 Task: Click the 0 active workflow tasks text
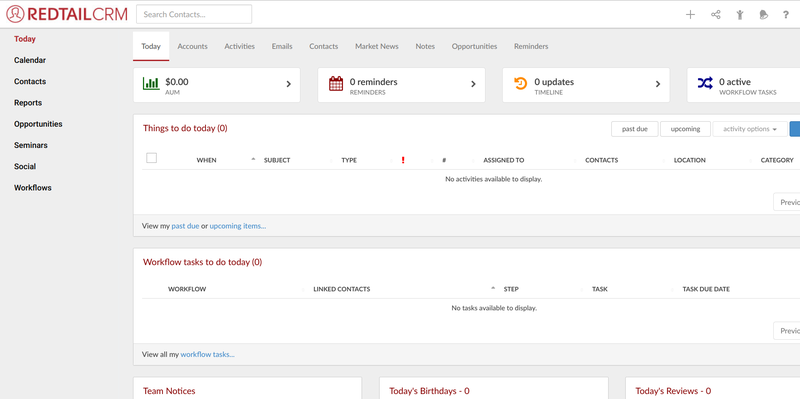click(735, 82)
